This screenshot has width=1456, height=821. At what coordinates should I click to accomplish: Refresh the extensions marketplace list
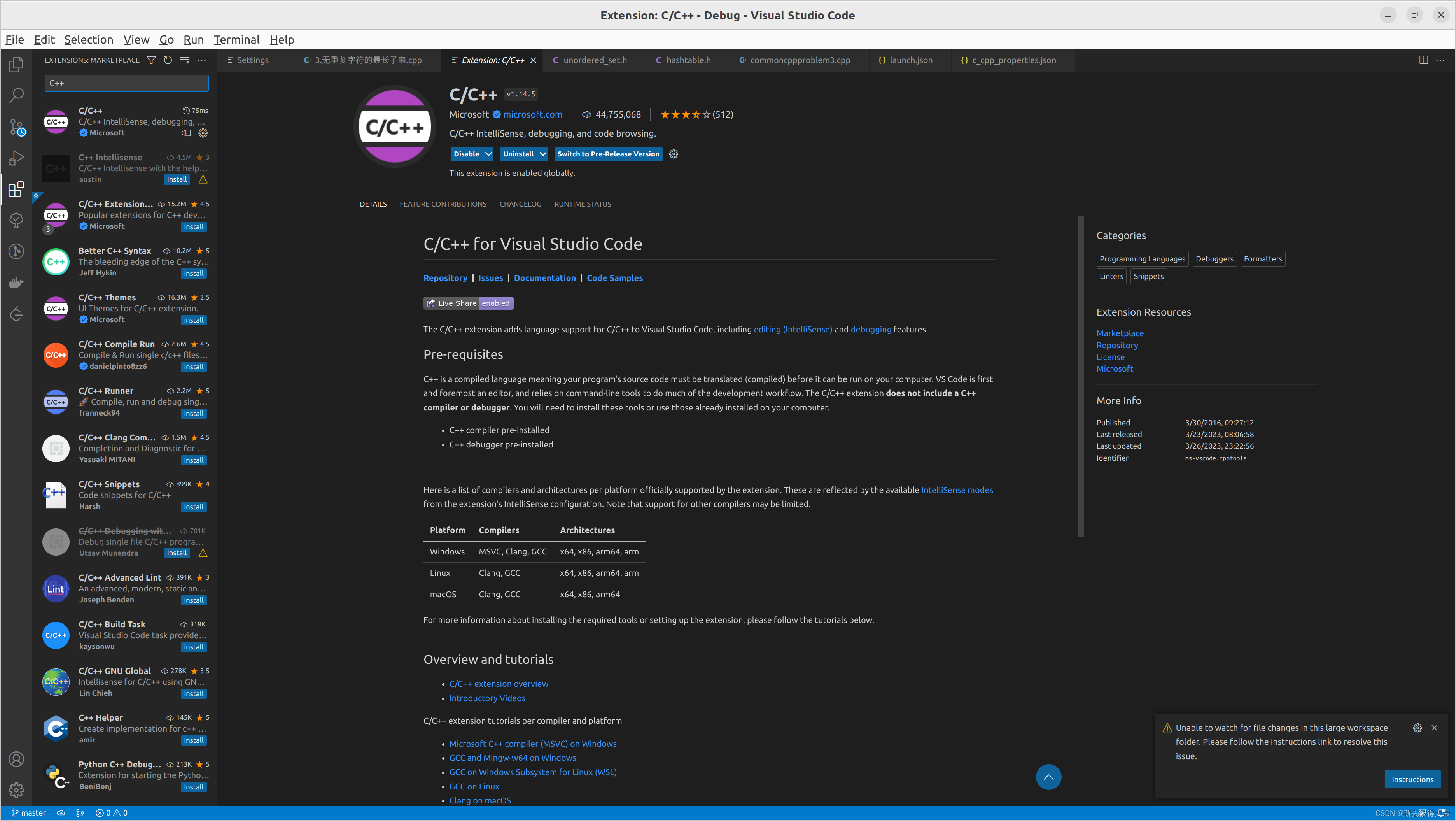click(168, 60)
